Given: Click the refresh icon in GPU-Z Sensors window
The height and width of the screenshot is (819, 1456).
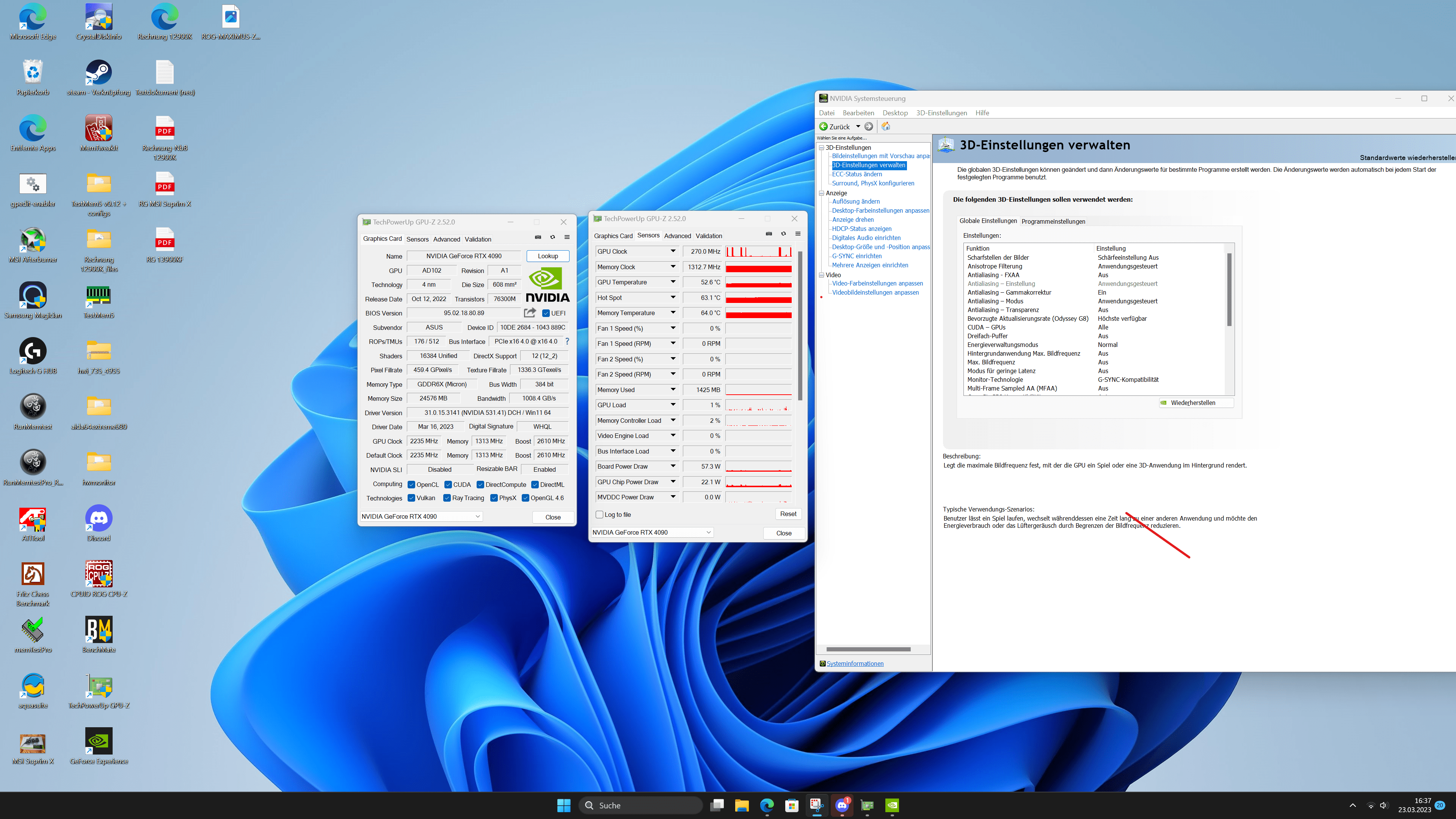Looking at the screenshot, I should coord(783,234).
